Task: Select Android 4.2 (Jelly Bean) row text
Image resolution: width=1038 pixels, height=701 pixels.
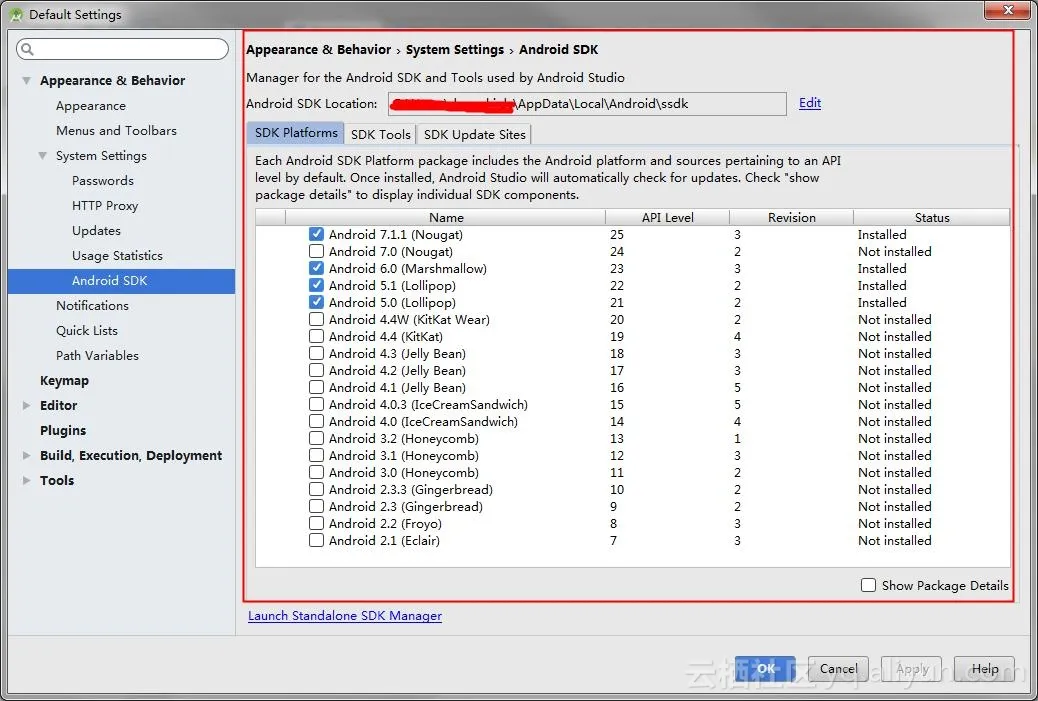Action: [397, 371]
